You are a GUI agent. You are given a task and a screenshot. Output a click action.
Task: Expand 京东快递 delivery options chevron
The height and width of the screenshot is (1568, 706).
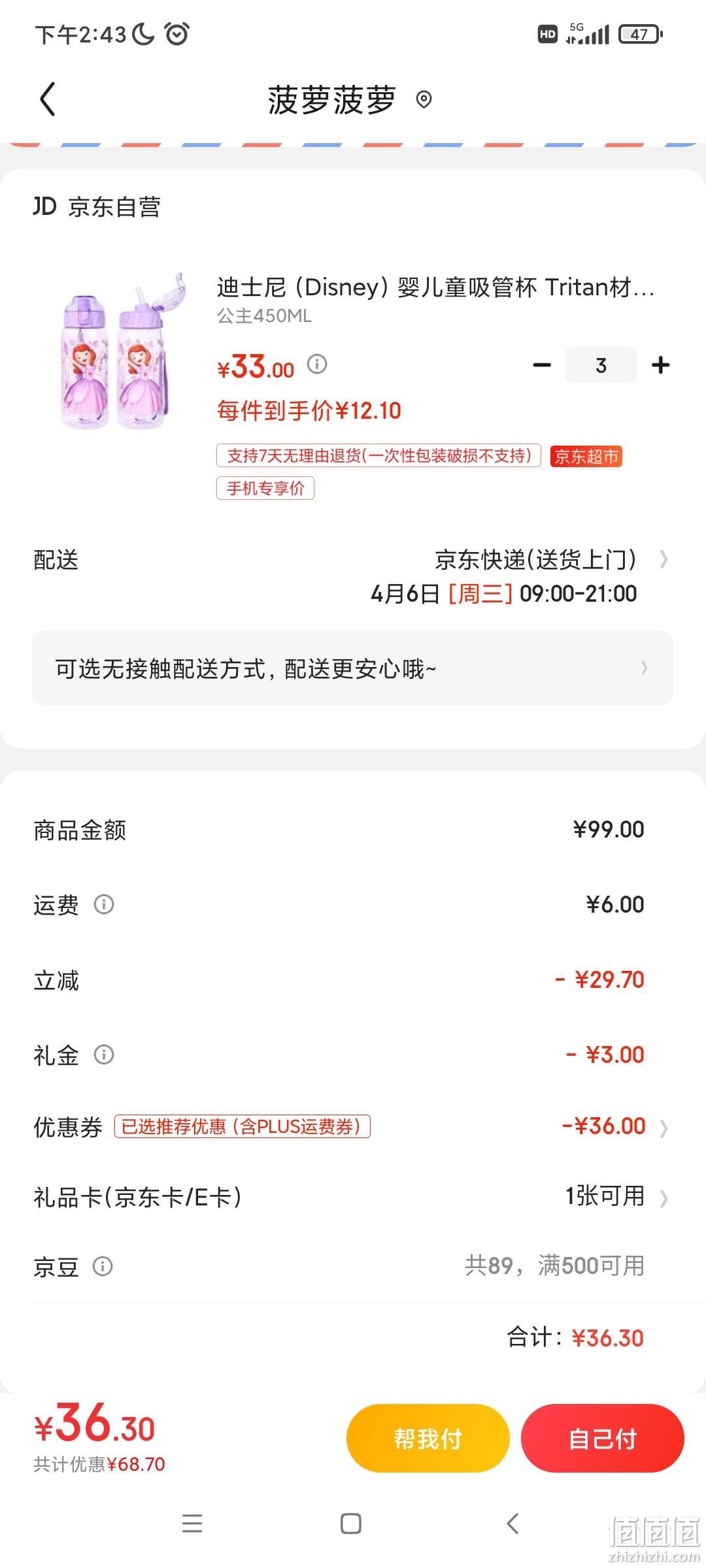(664, 559)
